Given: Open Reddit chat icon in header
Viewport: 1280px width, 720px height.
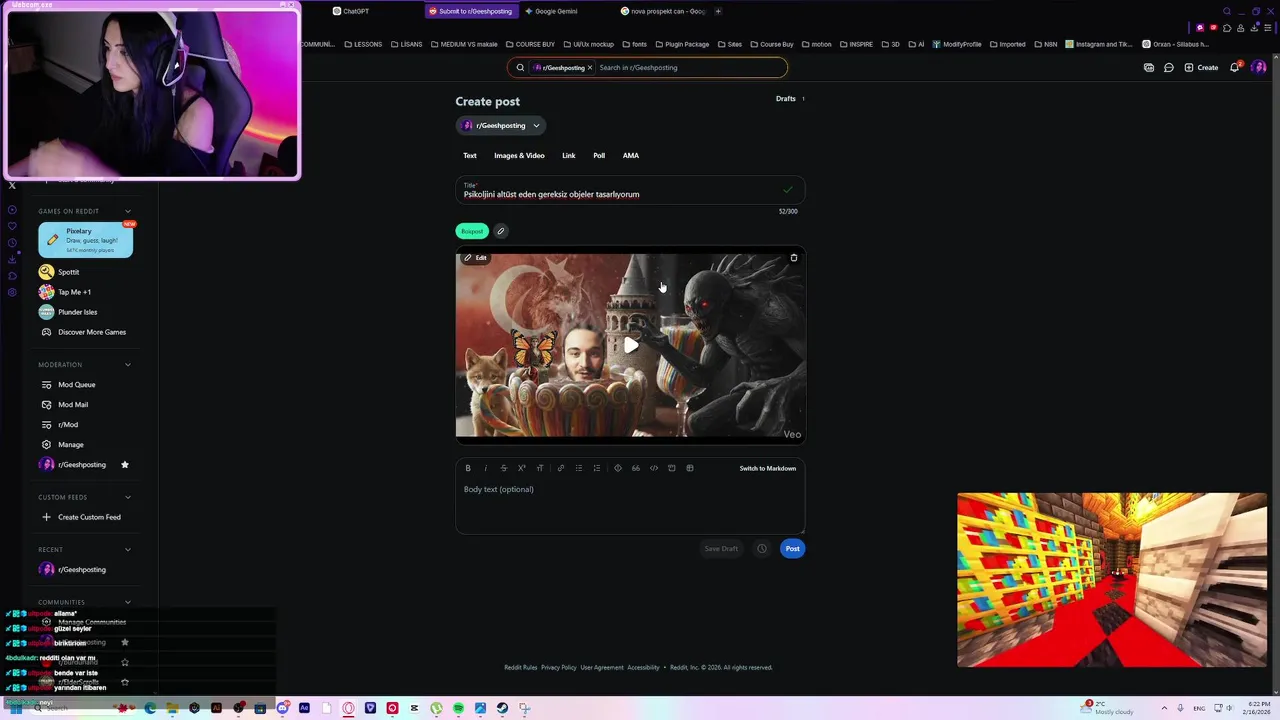Looking at the screenshot, I should (1168, 68).
